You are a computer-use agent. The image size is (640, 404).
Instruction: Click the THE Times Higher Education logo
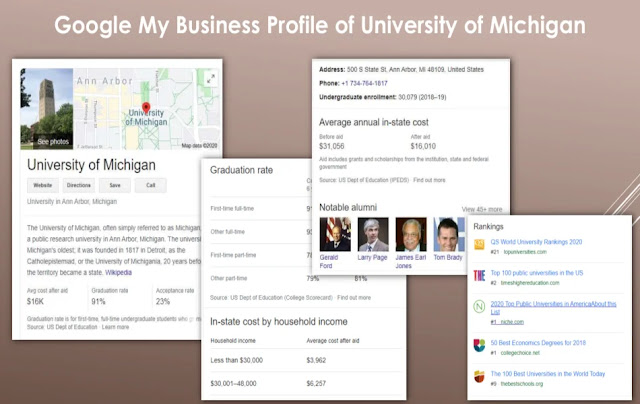click(479, 275)
